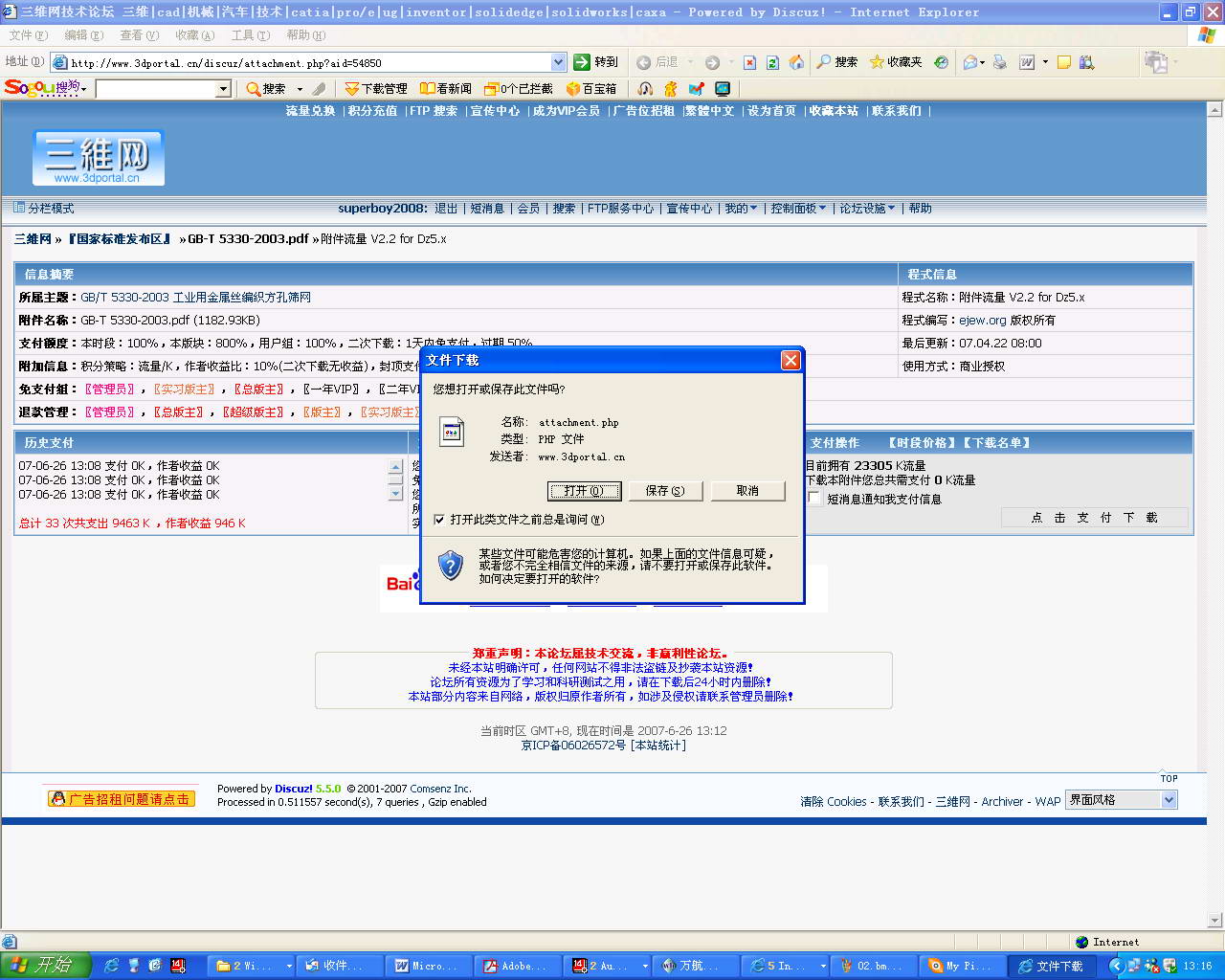
Task: Open Favorites (收藏夹) toolbar button
Action: click(896, 62)
